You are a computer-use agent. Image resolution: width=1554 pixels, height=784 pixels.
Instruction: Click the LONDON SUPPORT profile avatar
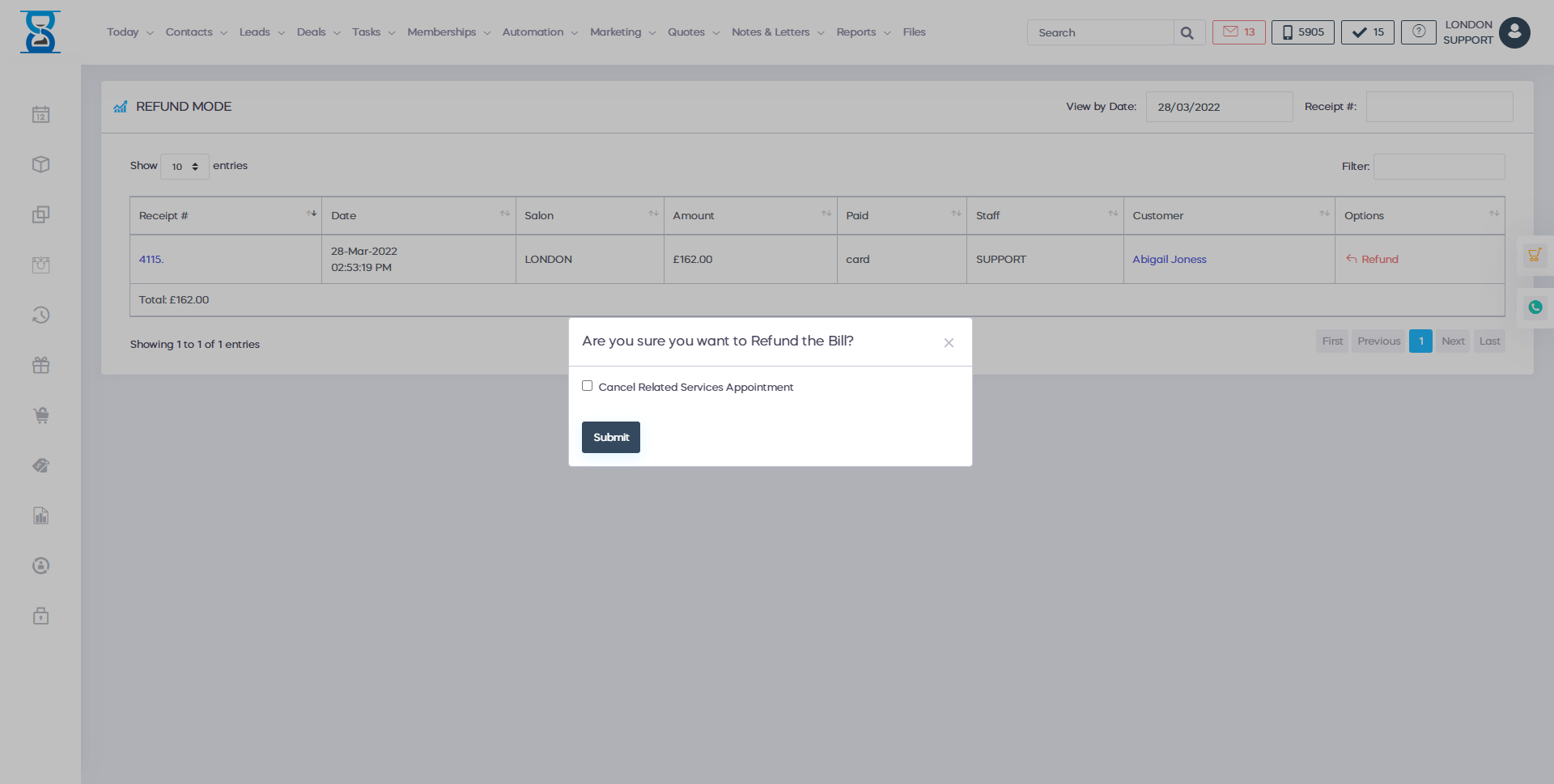point(1514,32)
